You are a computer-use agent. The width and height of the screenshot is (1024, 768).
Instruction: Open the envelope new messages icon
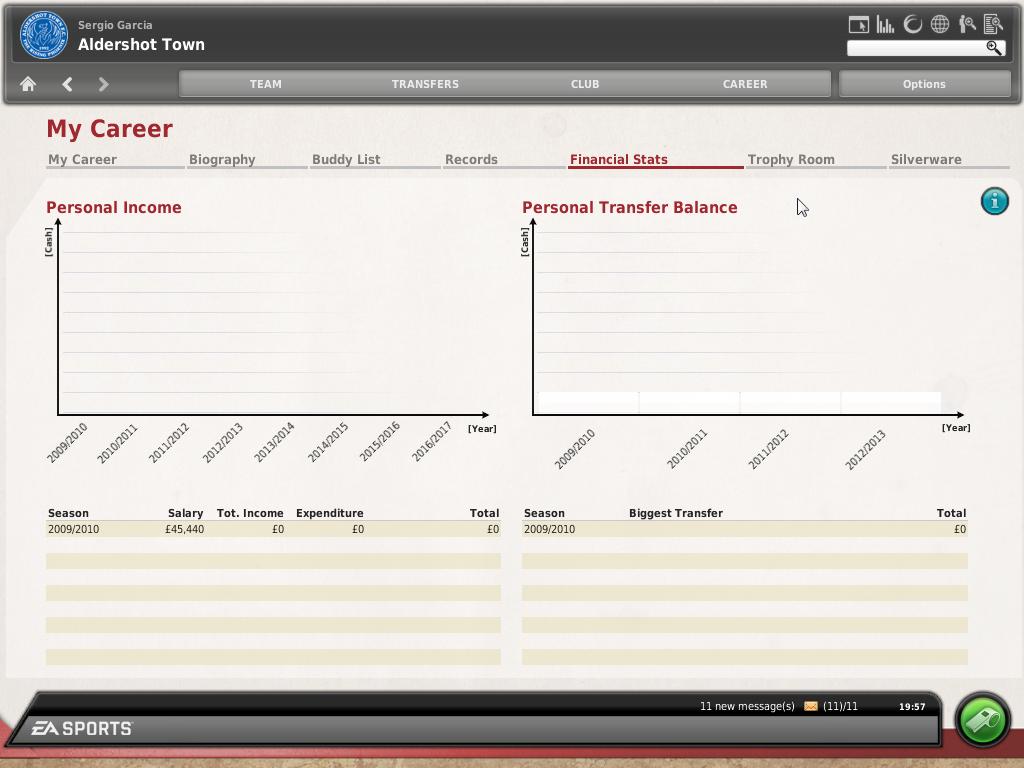[x=810, y=706]
